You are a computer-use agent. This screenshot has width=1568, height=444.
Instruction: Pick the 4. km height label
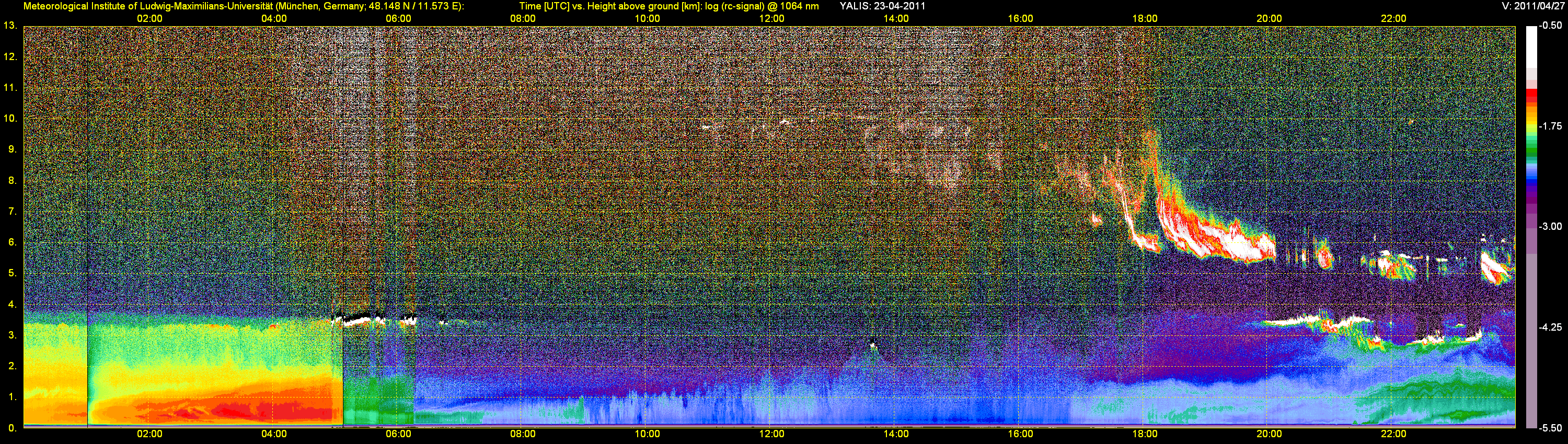(x=12, y=304)
